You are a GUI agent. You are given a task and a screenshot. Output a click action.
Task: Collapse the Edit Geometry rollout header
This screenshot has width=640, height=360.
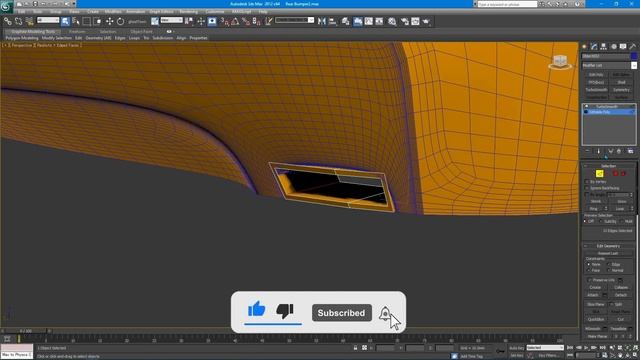pos(608,246)
